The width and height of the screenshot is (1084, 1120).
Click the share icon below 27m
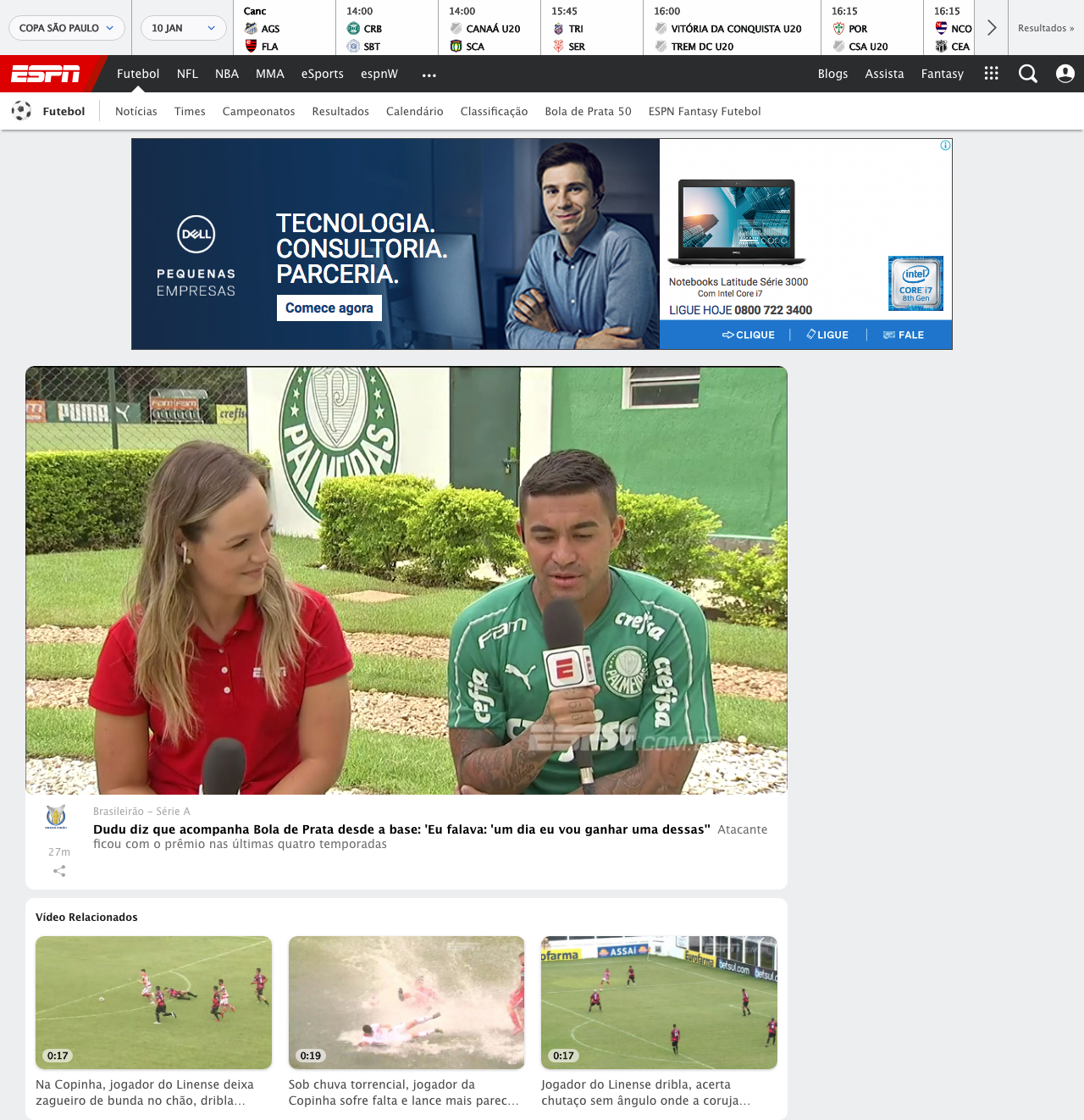point(59,871)
